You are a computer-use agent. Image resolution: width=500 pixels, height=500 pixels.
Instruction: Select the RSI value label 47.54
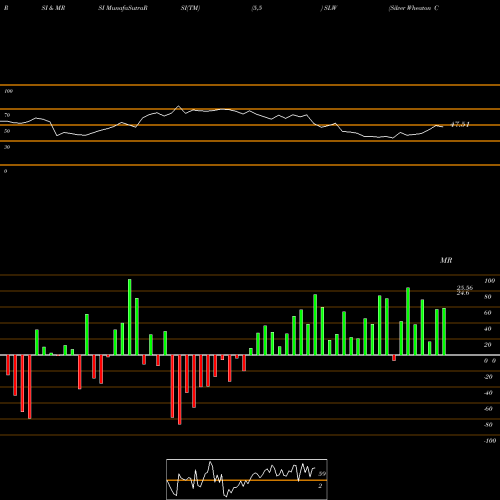coord(460,125)
